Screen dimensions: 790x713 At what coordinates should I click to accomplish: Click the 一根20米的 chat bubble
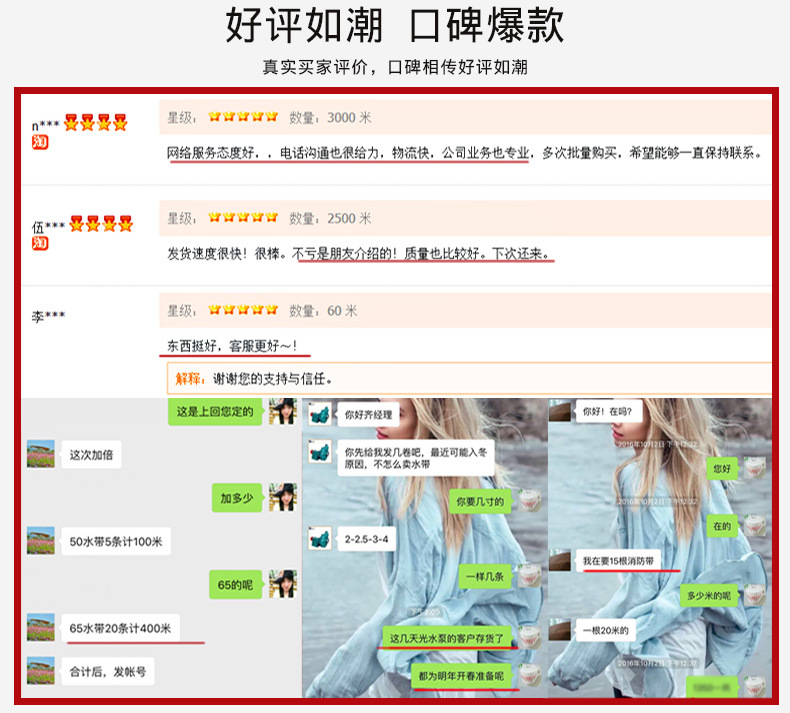point(606,630)
